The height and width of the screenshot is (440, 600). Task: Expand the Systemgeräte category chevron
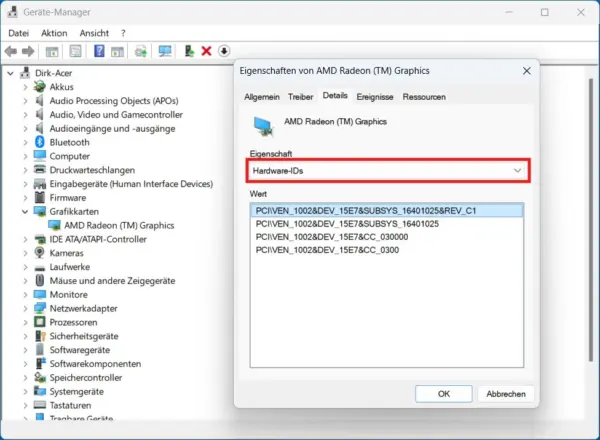tap(25, 391)
